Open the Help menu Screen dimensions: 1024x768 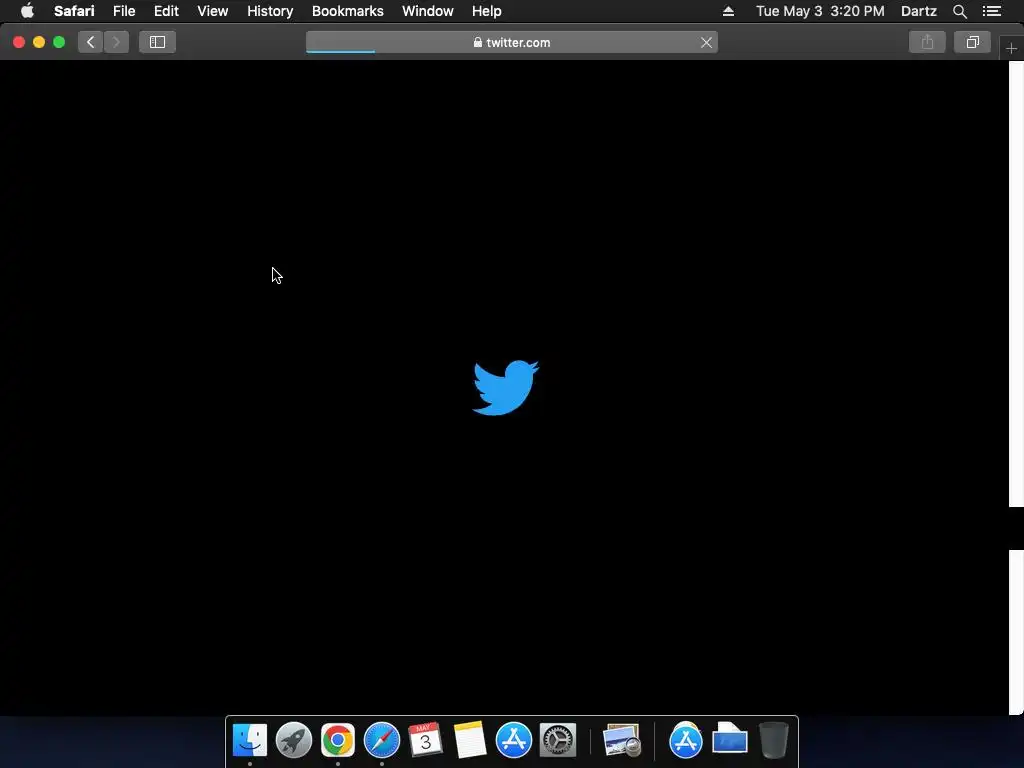pyautogui.click(x=487, y=11)
